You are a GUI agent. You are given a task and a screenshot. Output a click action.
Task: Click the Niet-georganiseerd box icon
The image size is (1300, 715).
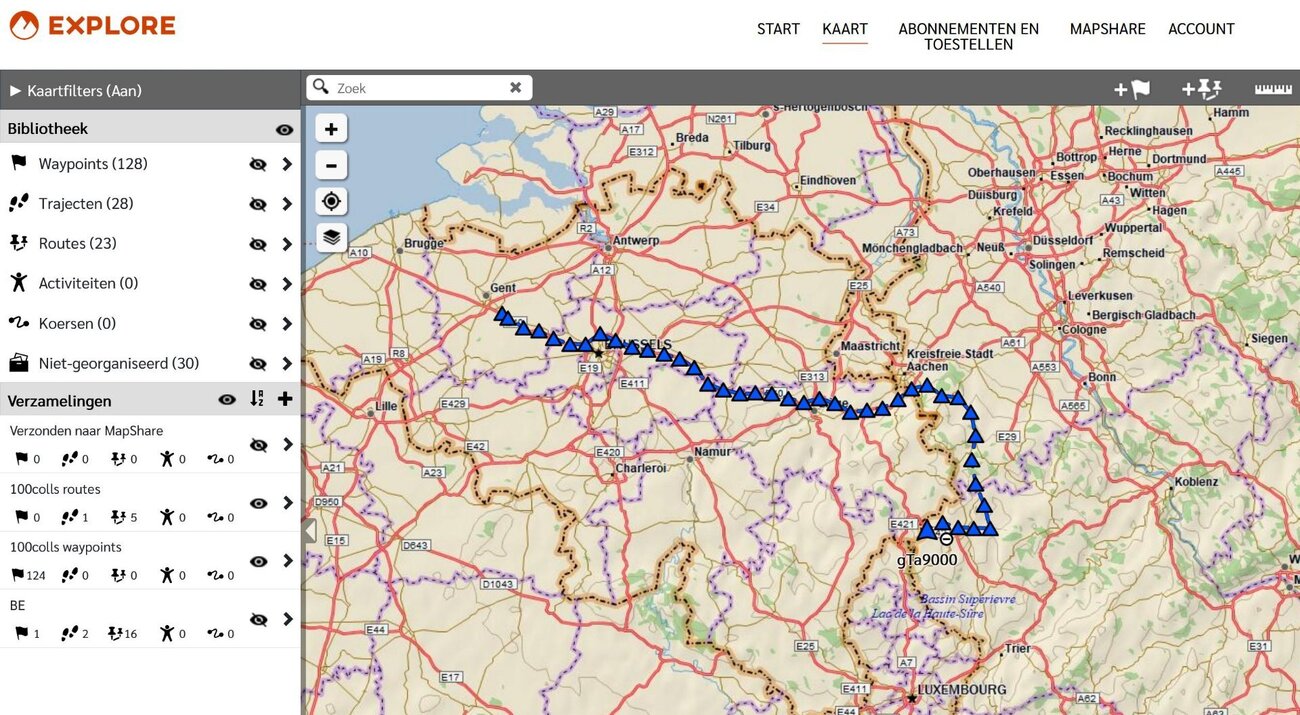18,362
